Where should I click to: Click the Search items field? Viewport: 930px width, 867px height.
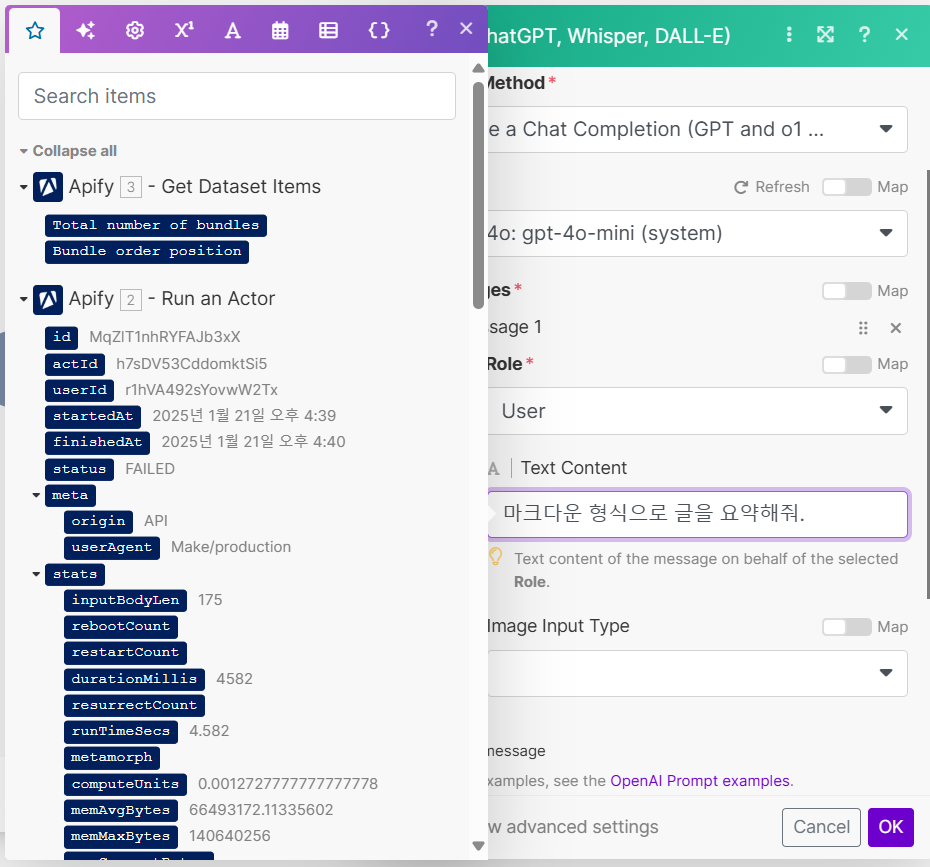tap(237, 96)
